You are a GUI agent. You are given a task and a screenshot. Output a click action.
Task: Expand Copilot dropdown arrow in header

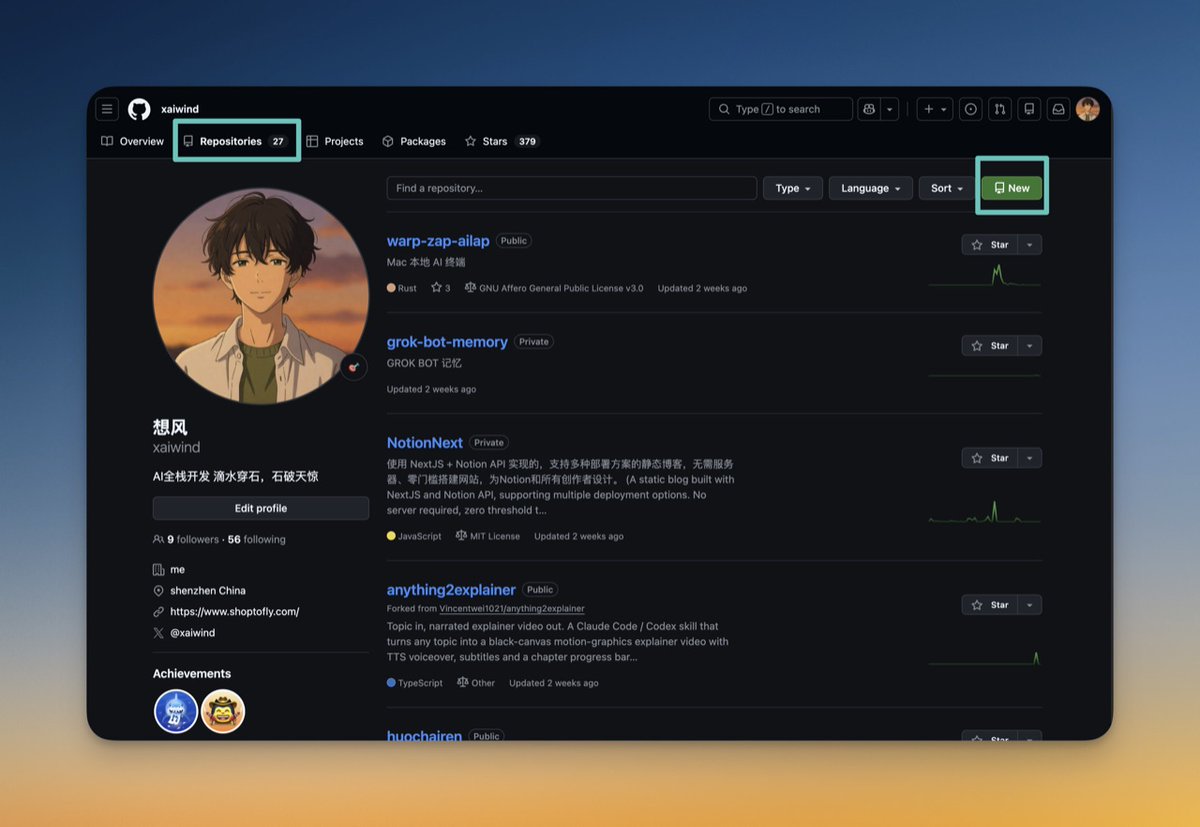pos(889,109)
